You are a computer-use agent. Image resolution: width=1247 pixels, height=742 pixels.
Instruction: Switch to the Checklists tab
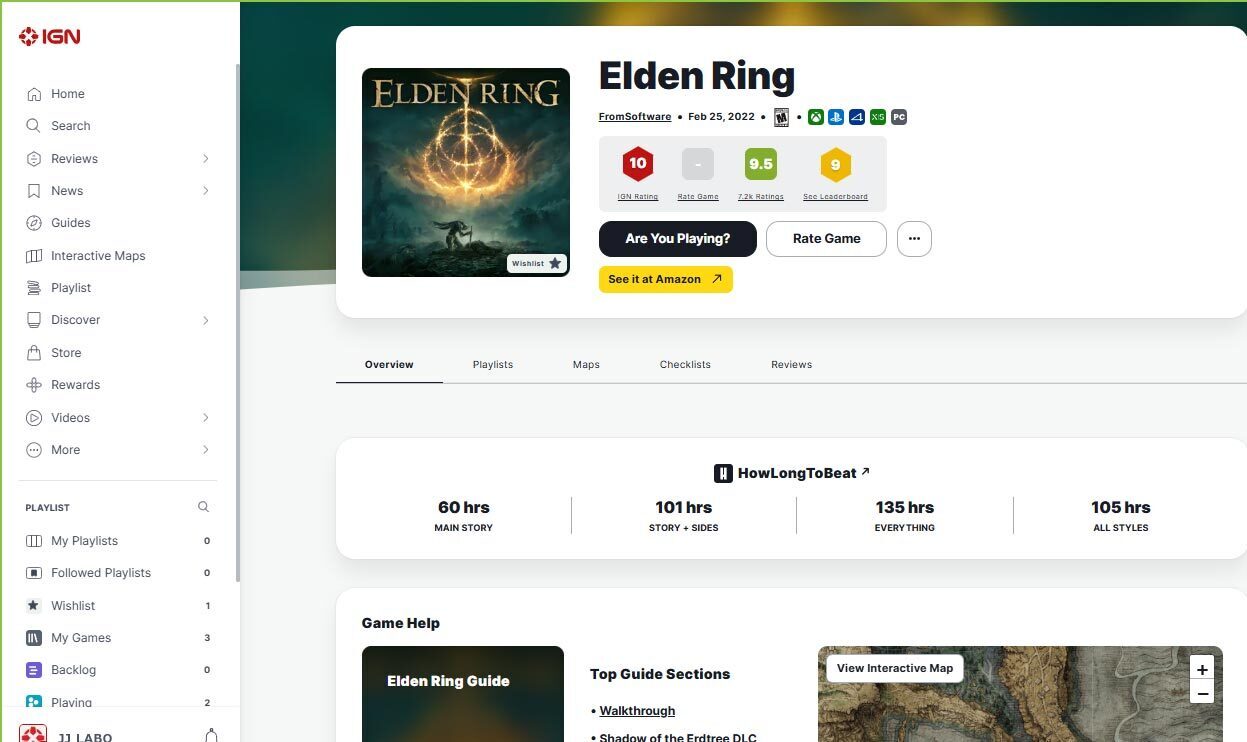(685, 365)
